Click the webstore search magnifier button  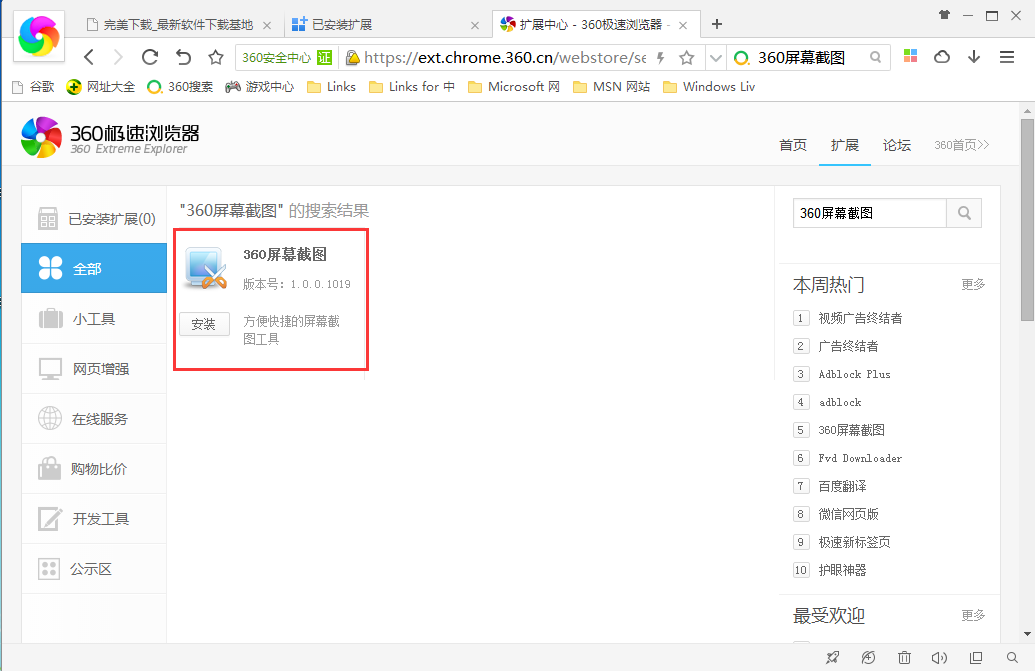tap(964, 213)
